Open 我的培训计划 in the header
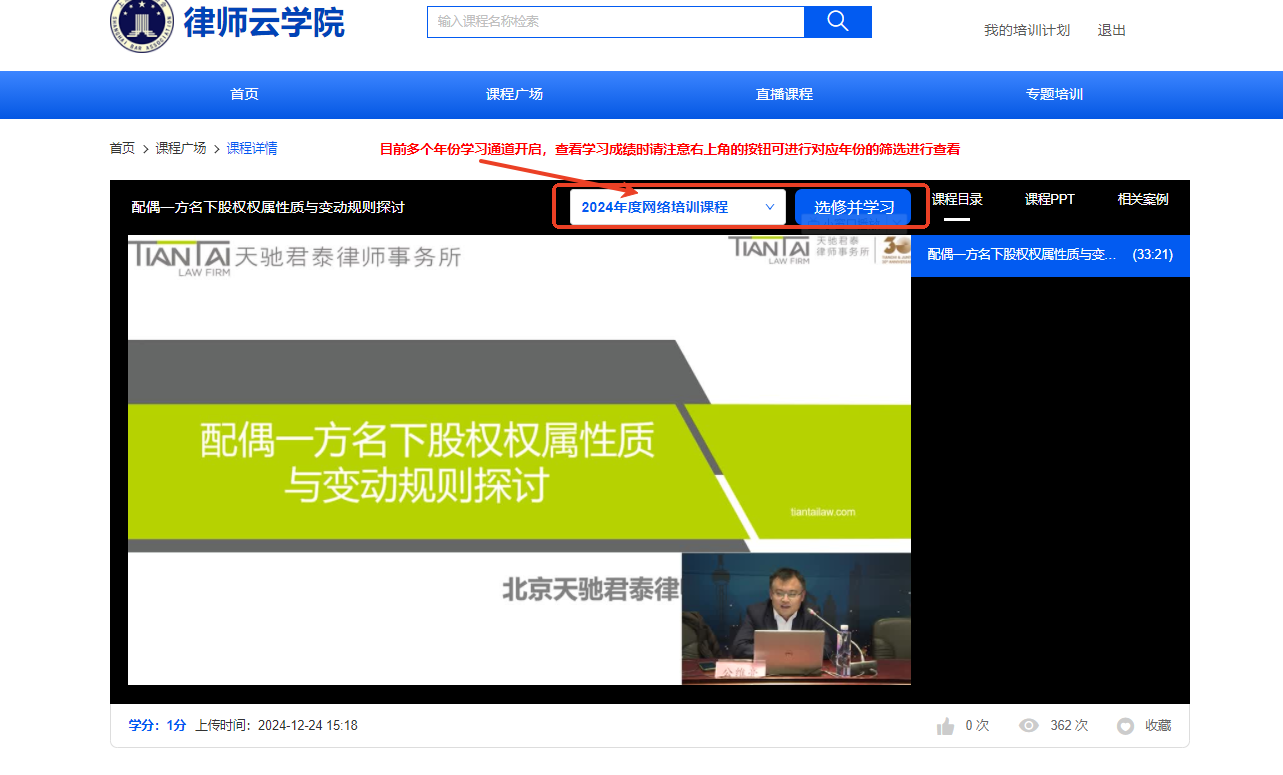Screen dimensions: 1283x775 (1026, 30)
